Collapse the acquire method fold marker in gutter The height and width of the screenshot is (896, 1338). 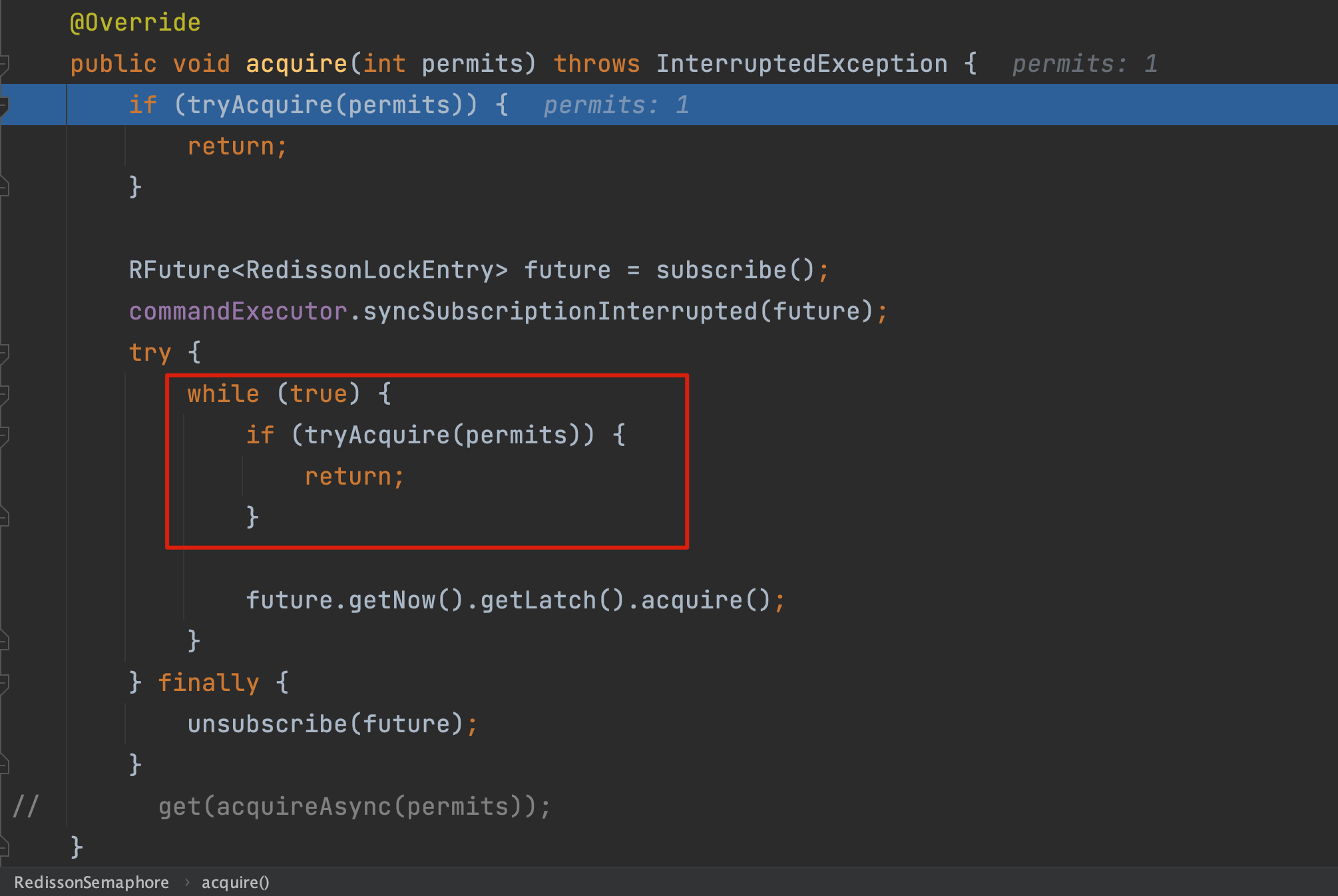[x=3, y=65]
